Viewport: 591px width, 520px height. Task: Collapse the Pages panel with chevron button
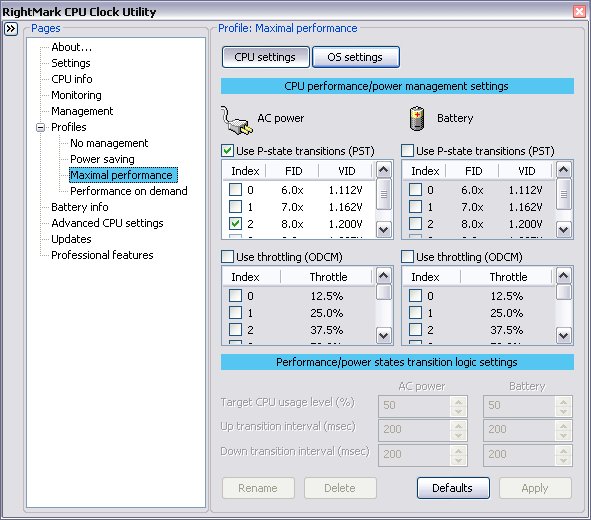click(11, 29)
